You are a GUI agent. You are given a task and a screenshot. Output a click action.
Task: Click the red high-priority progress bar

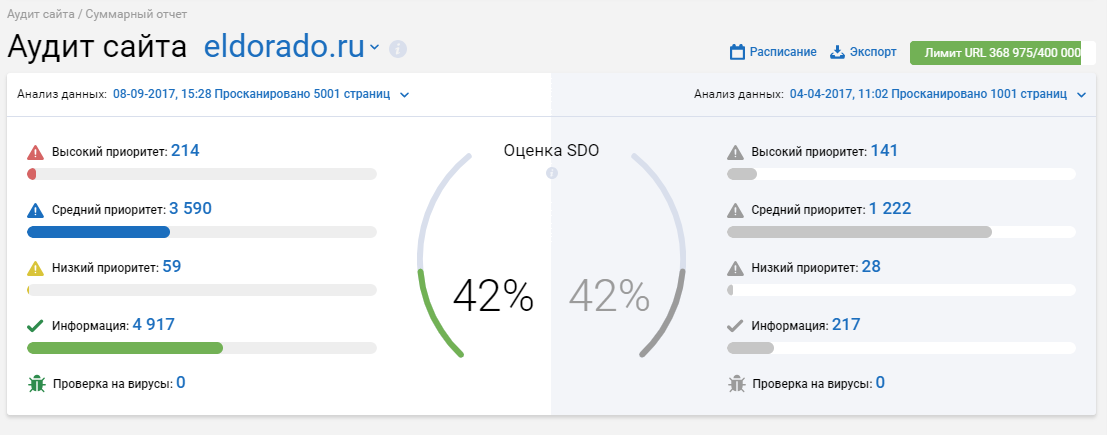pyautogui.click(x=202, y=174)
